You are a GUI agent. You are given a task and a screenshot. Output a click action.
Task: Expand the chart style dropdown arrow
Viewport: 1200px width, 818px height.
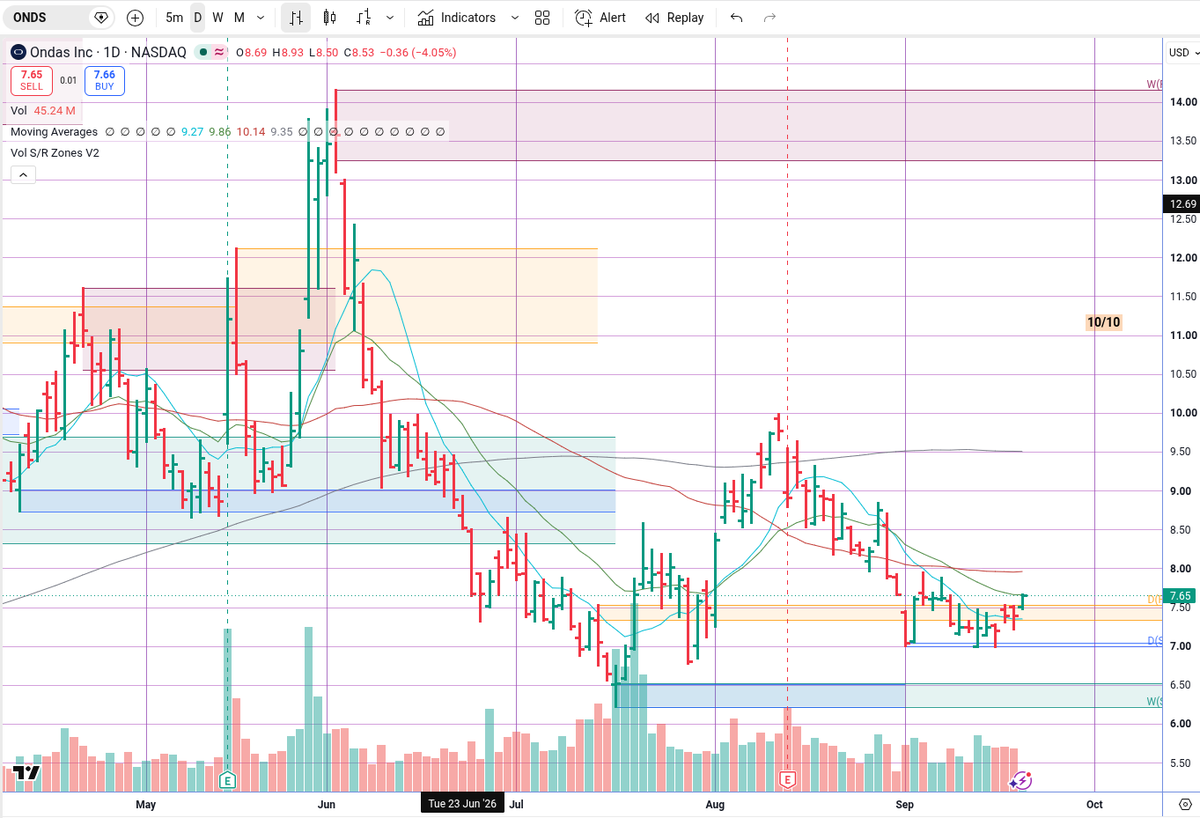pyautogui.click(x=389, y=17)
